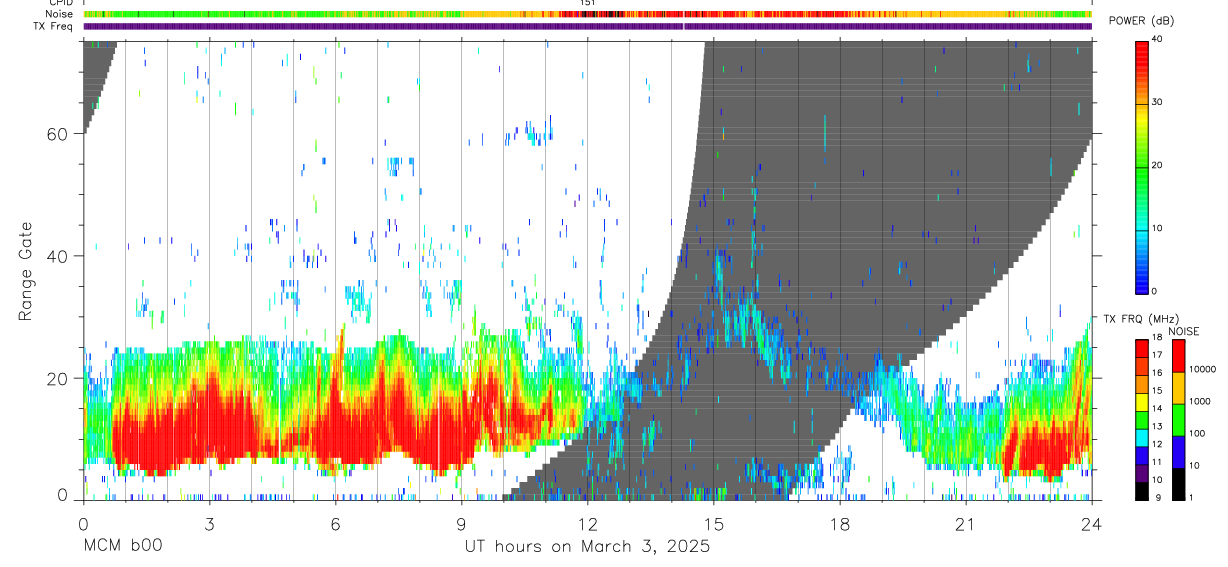Click the 'UT hours on March 3, 2025' label
Viewport: 1228px width, 567px height.
587,547
